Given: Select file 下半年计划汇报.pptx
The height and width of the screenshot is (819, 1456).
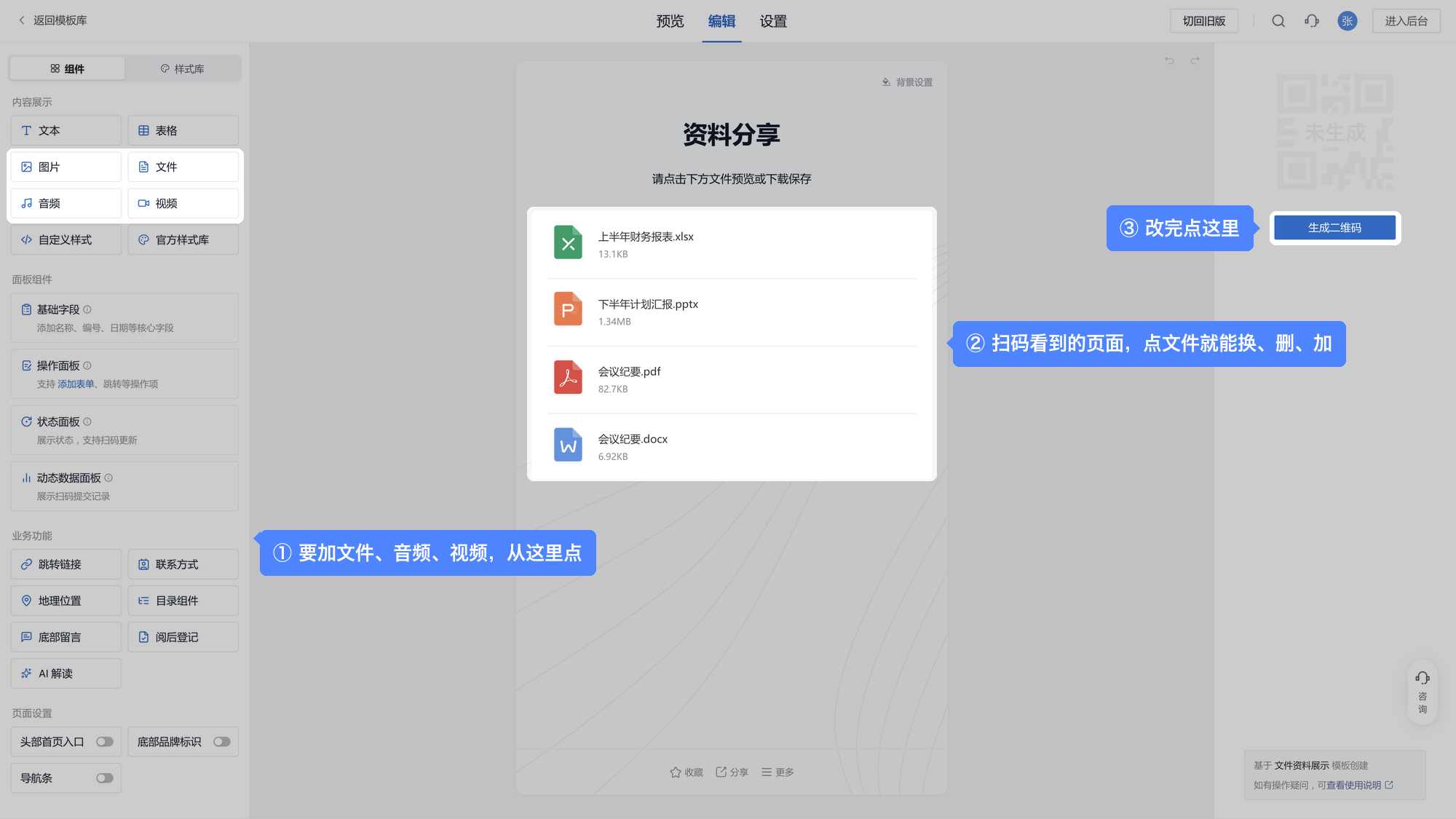Looking at the screenshot, I should 732,312.
